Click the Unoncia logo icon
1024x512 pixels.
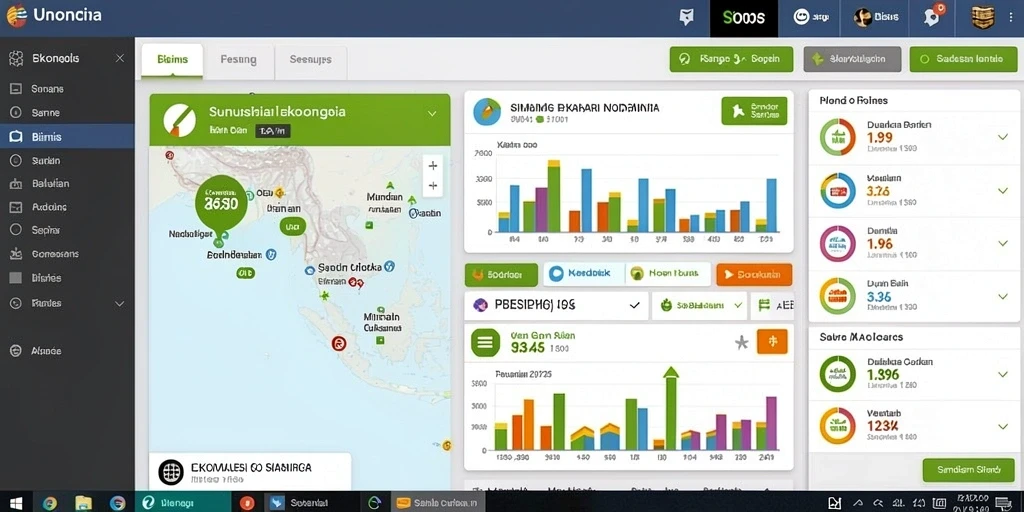tap(16, 16)
